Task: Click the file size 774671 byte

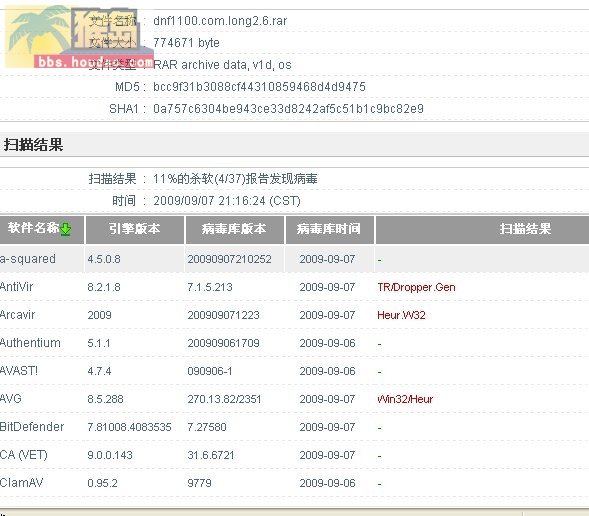Action: coord(186,42)
